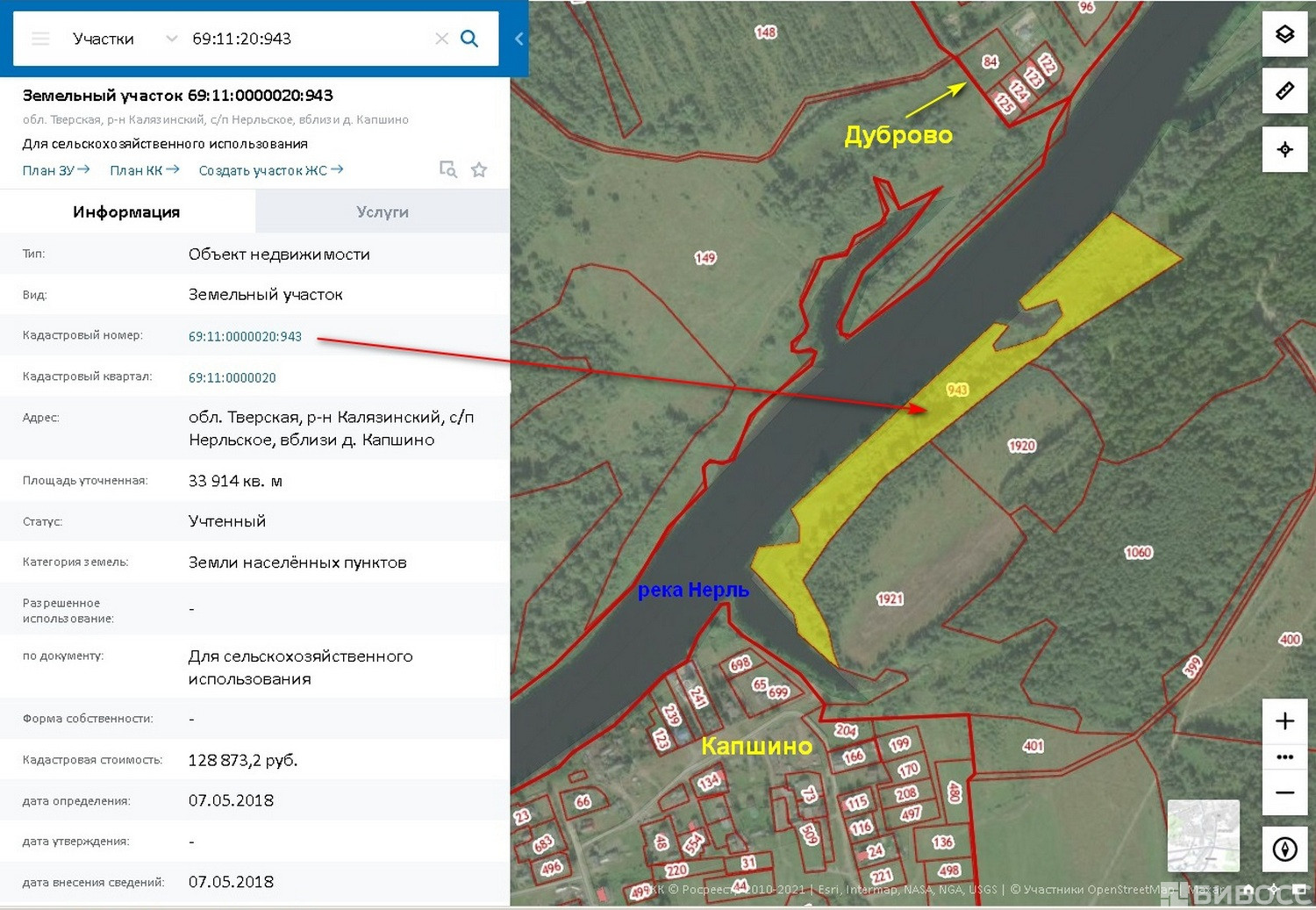Click parcel label 400 on the map
Screen dimensions: 1316x910
pos(1290,639)
